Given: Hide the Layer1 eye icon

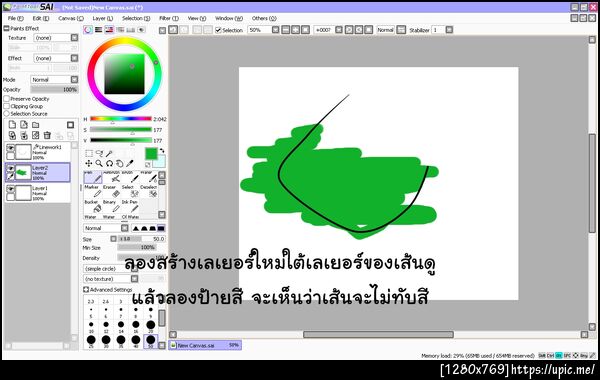Looking at the screenshot, I should pos(10,189).
